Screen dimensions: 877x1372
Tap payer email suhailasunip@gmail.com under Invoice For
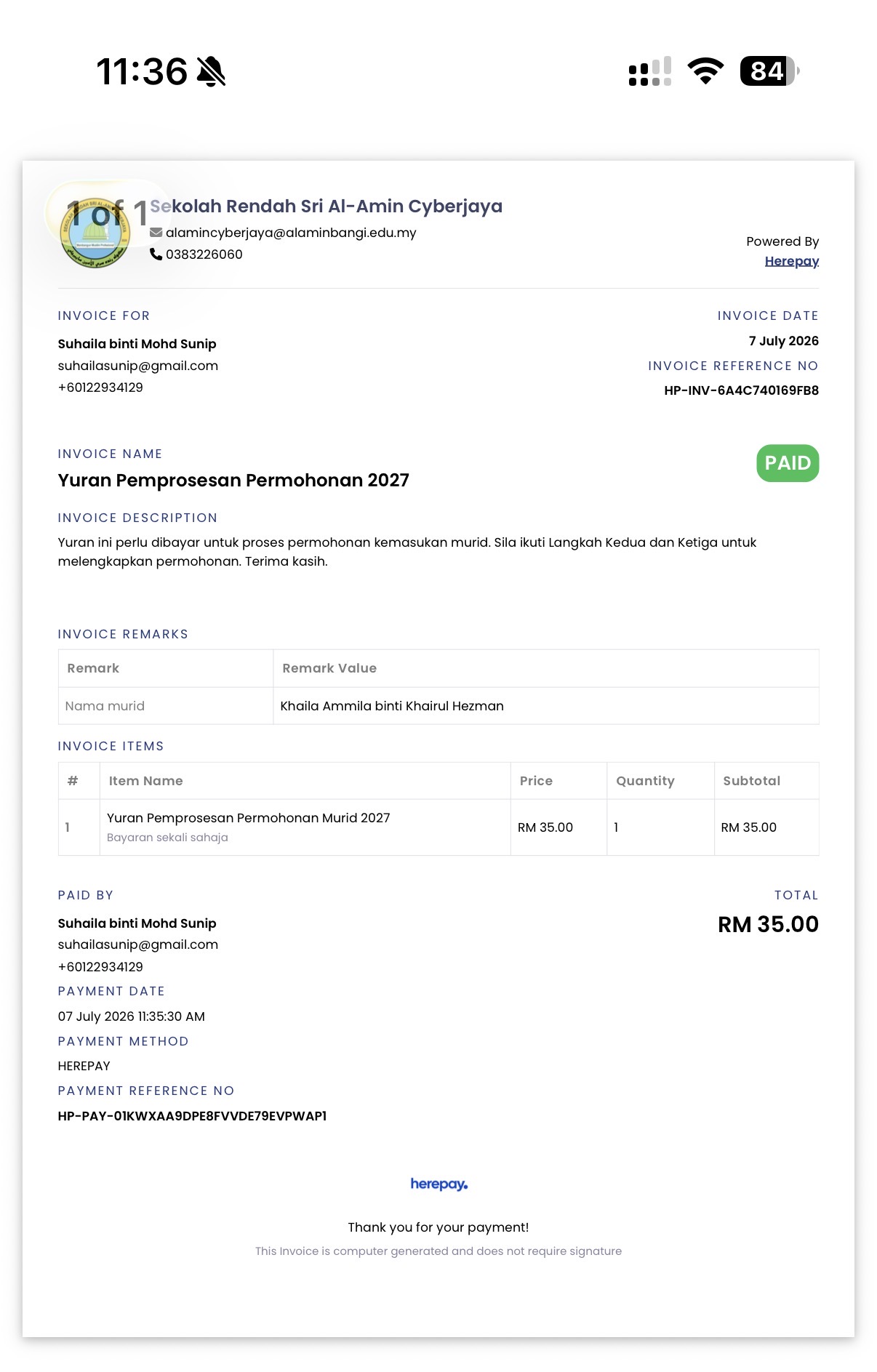[138, 366]
